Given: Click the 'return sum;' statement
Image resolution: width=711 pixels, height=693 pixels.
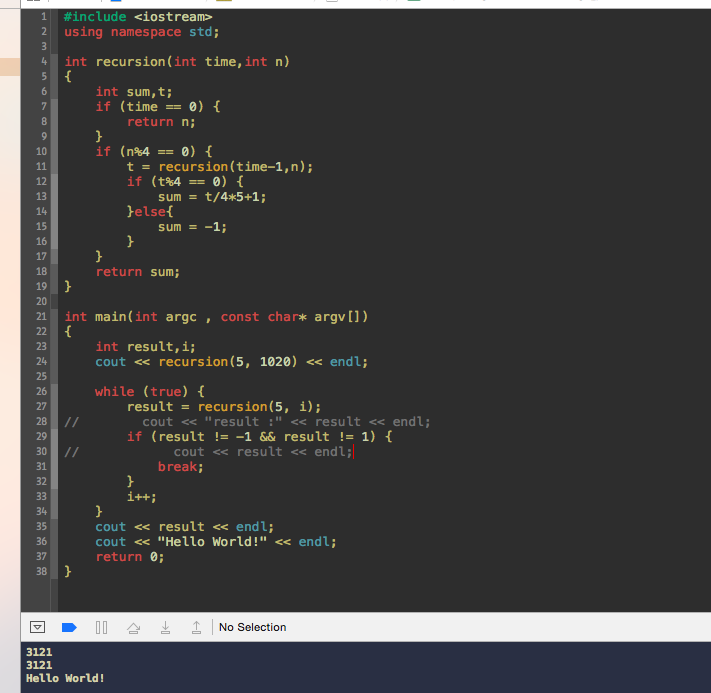Looking at the screenshot, I should pos(138,272).
